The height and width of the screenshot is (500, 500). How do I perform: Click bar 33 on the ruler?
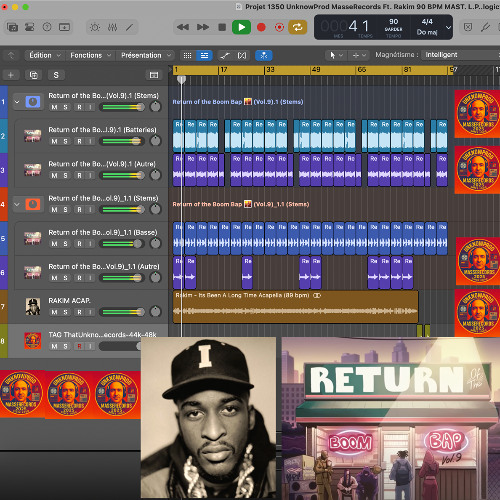coord(270,70)
